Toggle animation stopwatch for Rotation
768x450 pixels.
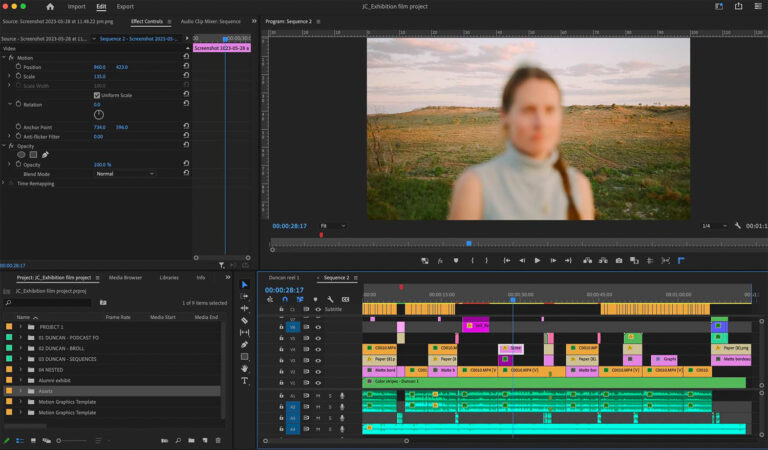(x=18, y=104)
